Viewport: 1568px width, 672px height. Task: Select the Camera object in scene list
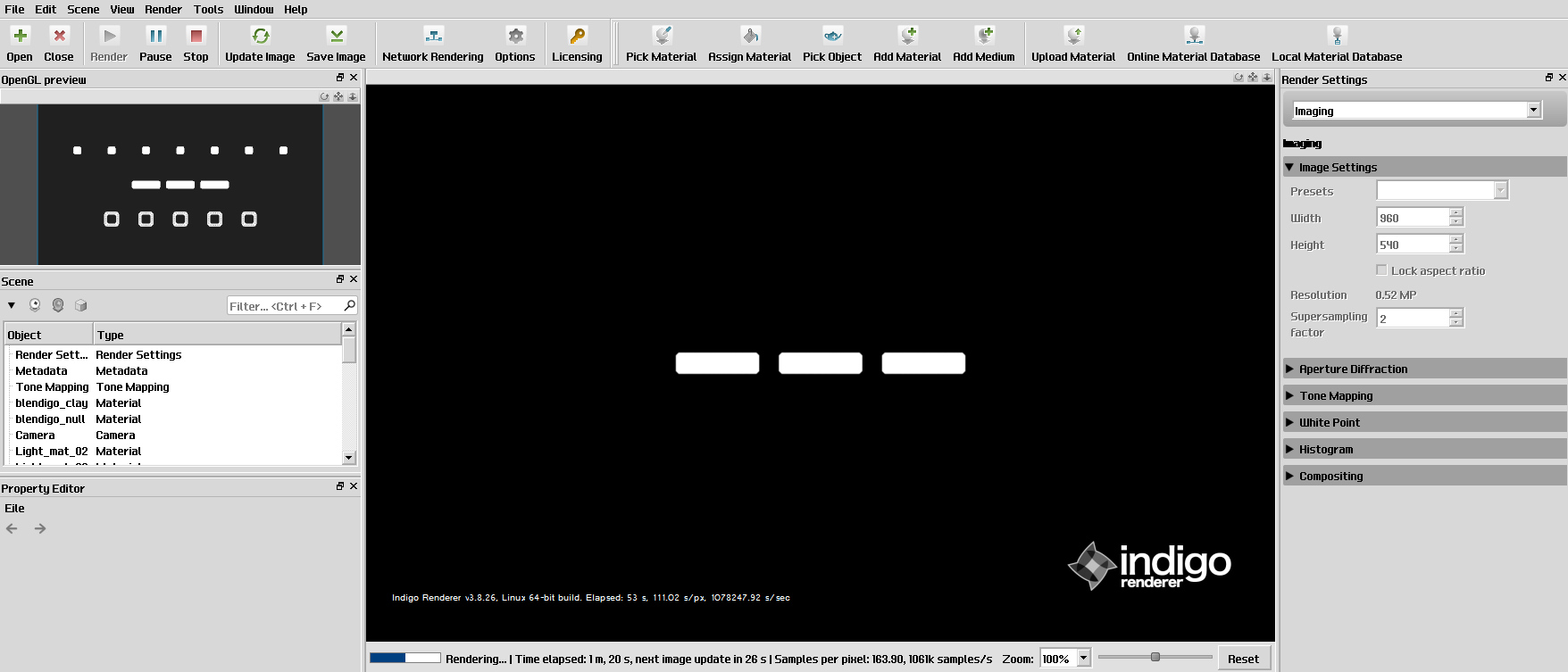click(36, 436)
